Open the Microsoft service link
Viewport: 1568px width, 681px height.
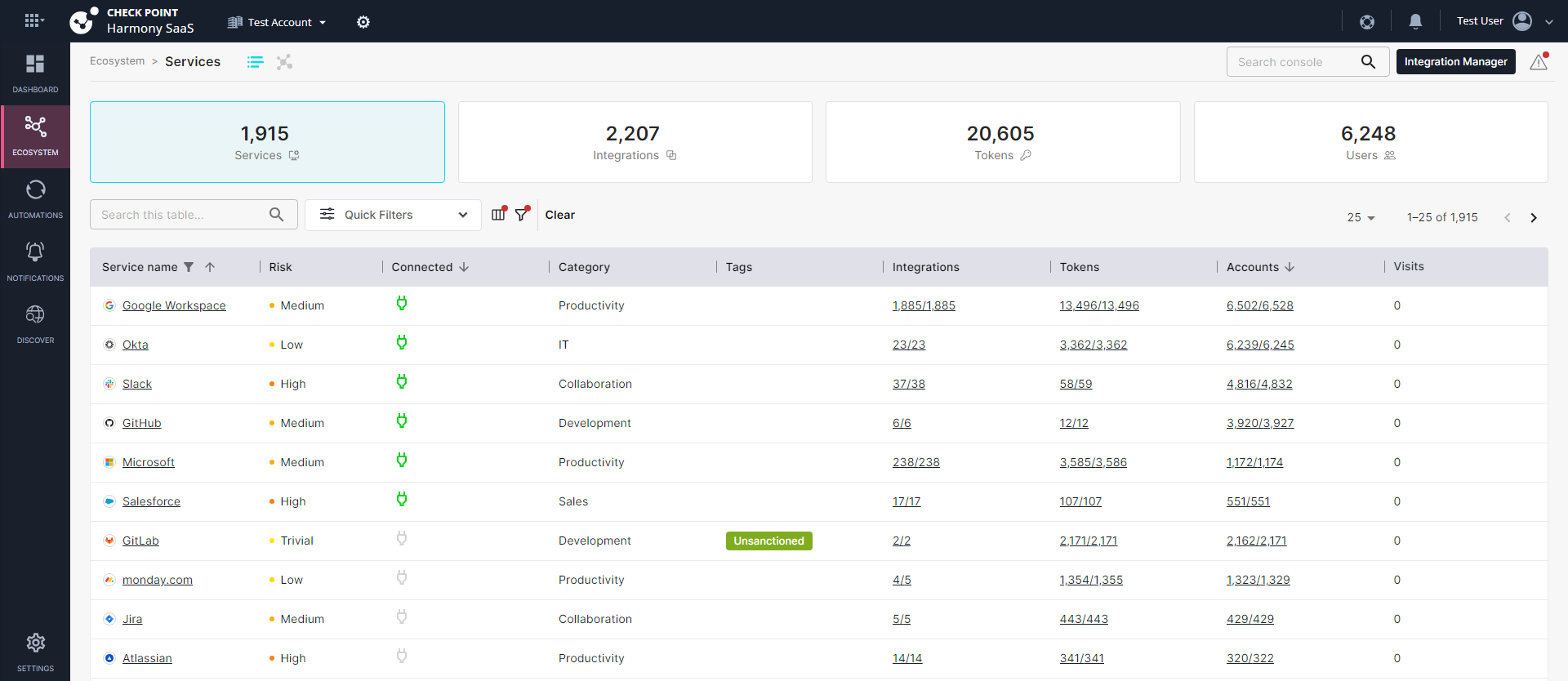(x=149, y=462)
